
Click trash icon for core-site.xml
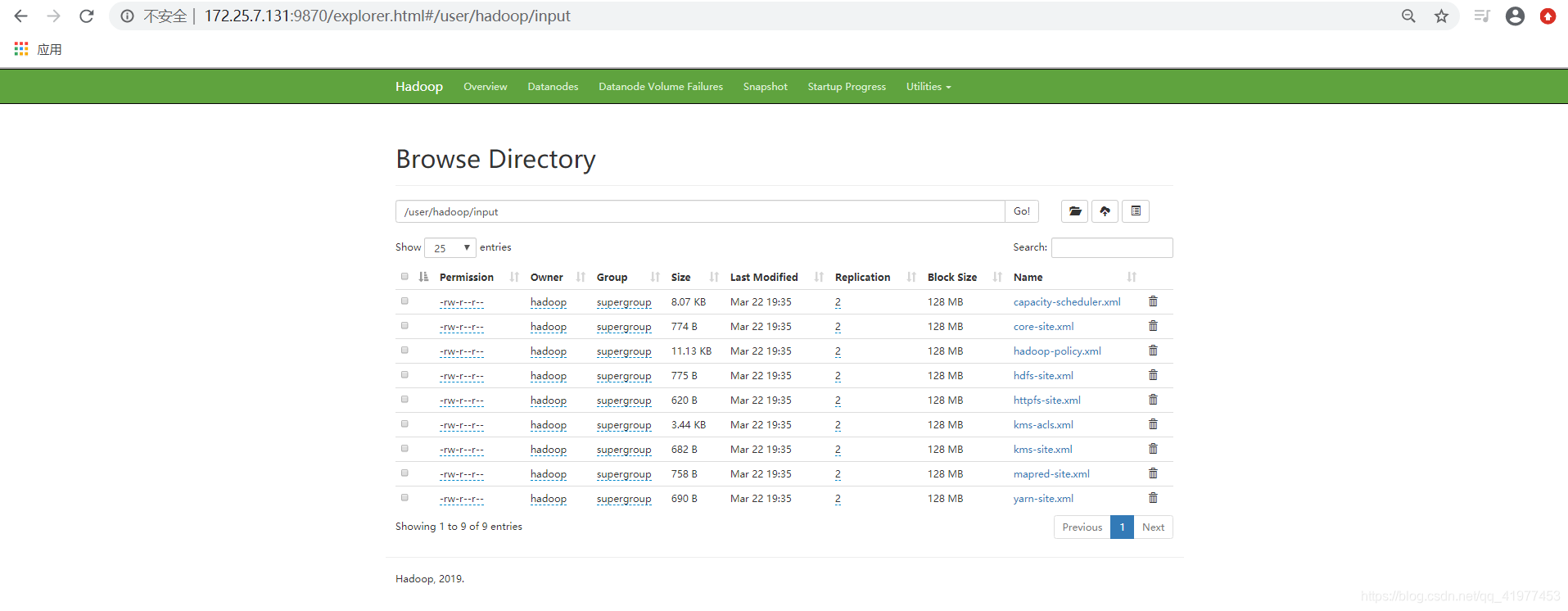point(1153,326)
